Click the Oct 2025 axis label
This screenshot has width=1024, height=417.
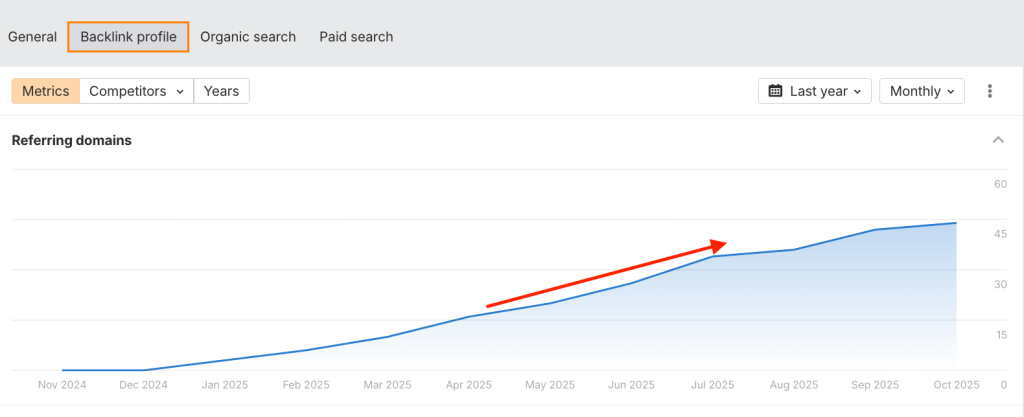(x=956, y=385)
